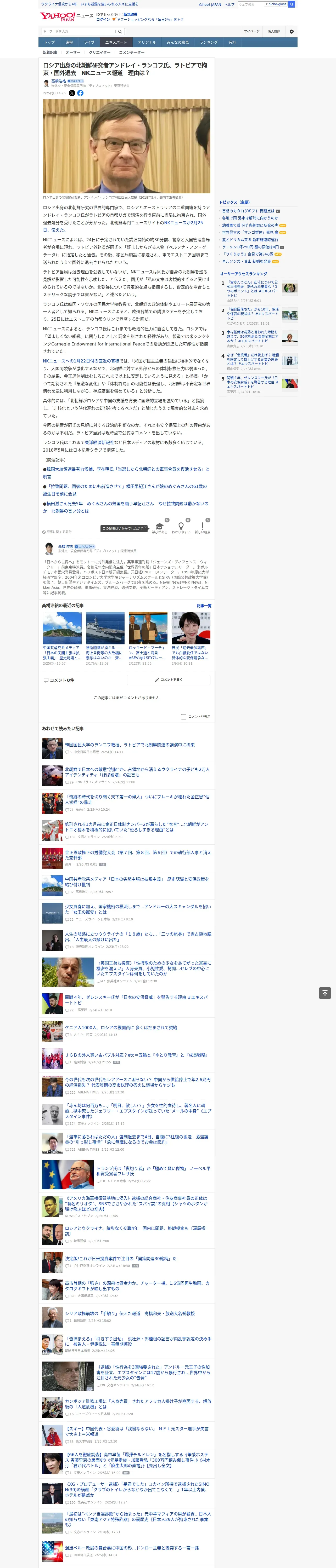Open the 有料 navigation tab
Screen dimensions: 336x1568
232,43
